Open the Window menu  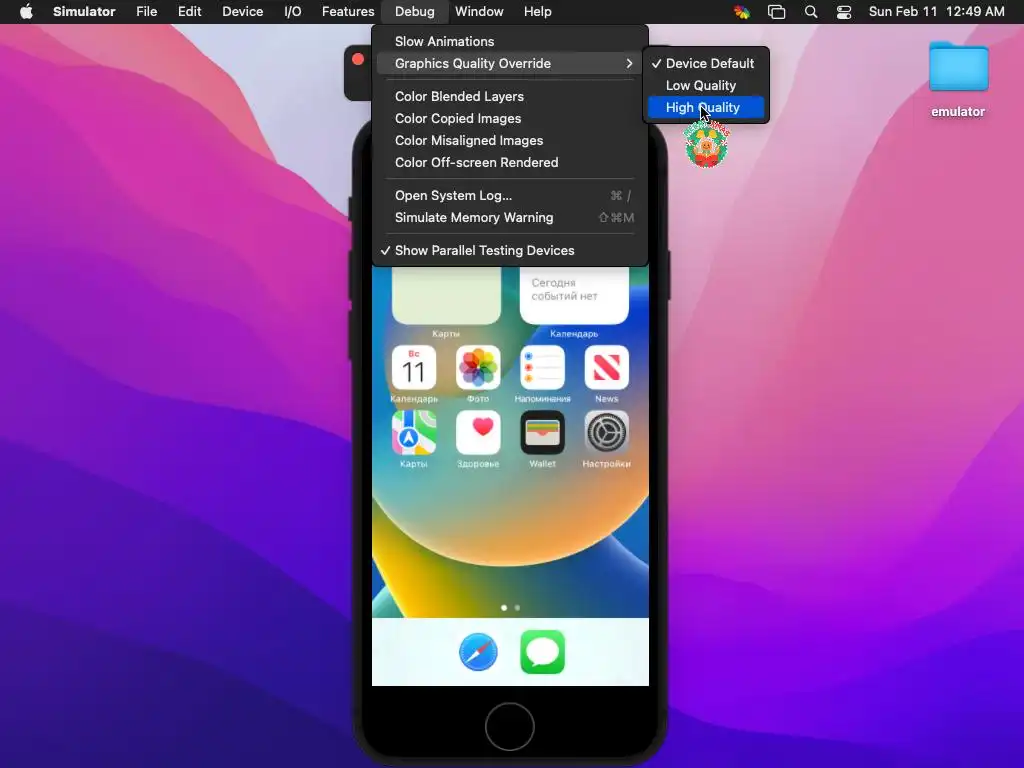pos(479,11)
